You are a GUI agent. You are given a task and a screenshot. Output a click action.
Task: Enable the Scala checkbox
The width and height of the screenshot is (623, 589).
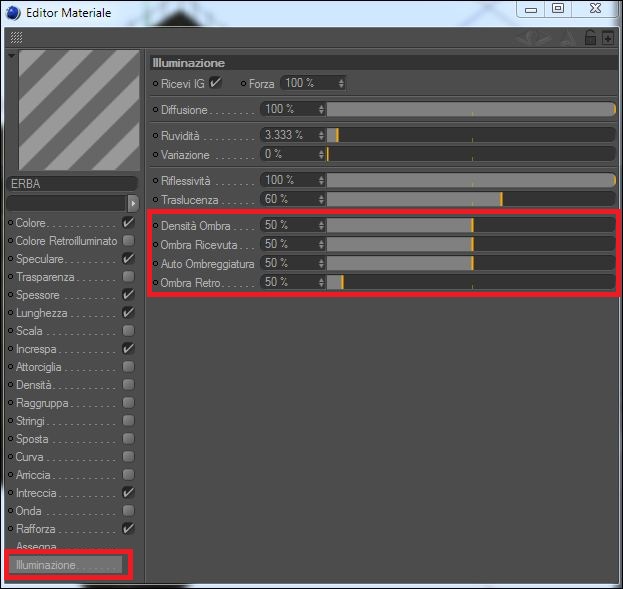coord(128,330)
